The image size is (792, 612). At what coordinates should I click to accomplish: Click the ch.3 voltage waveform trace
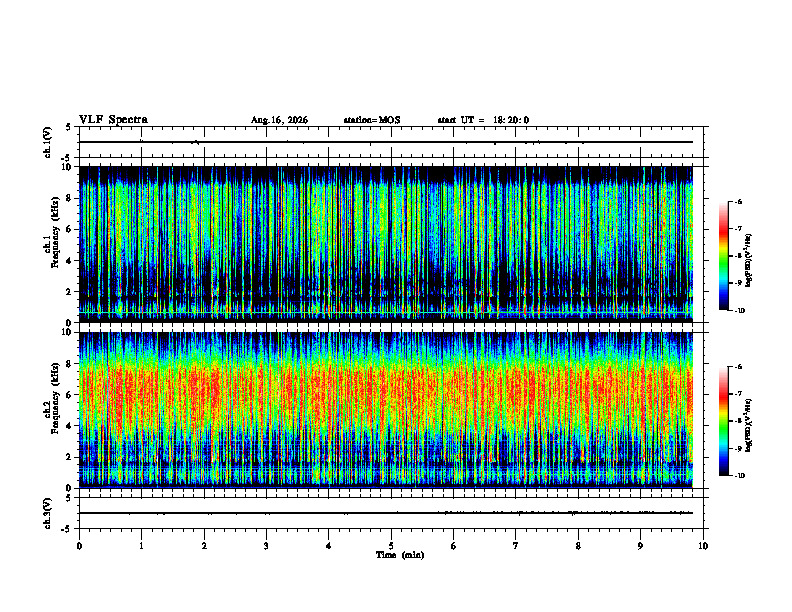coord(386,513)
